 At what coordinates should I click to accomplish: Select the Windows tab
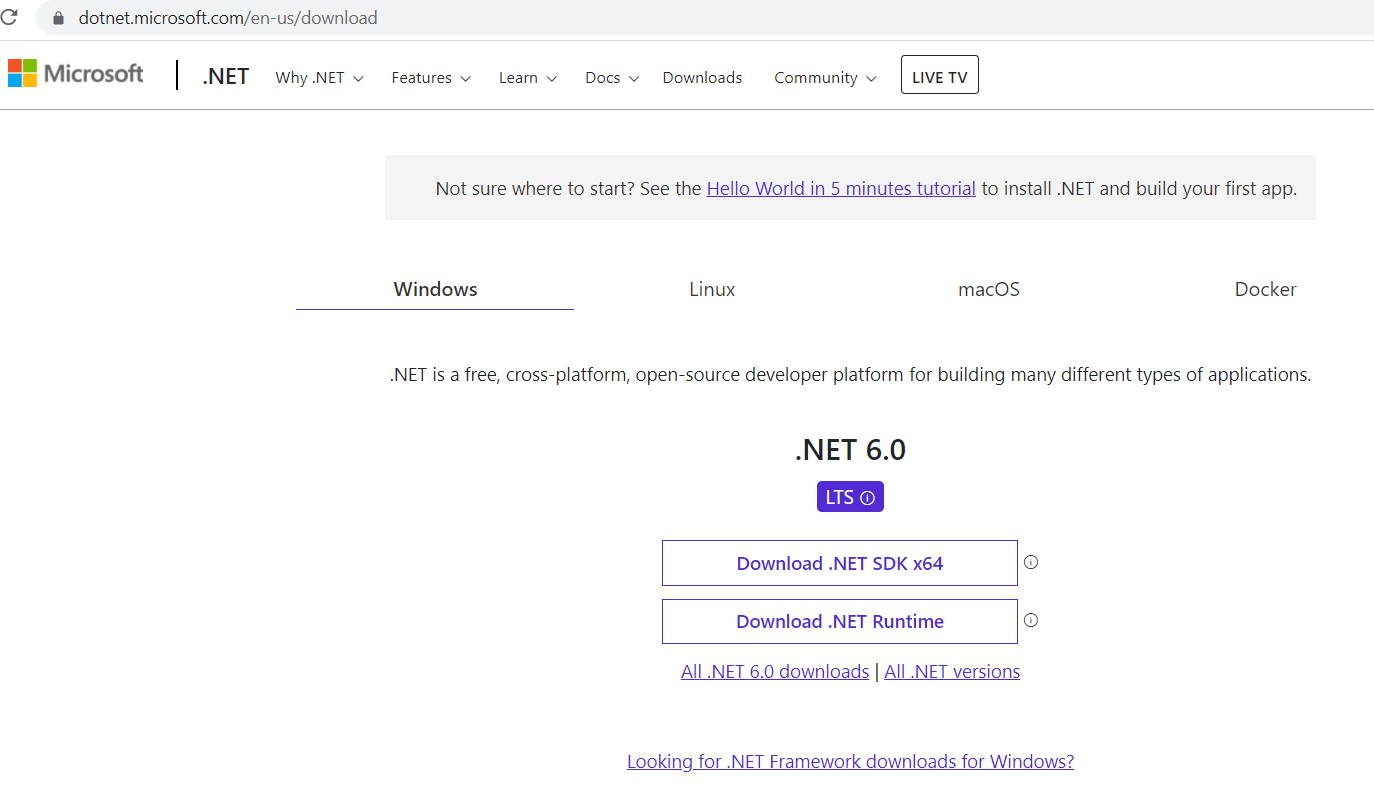[435, 289]
